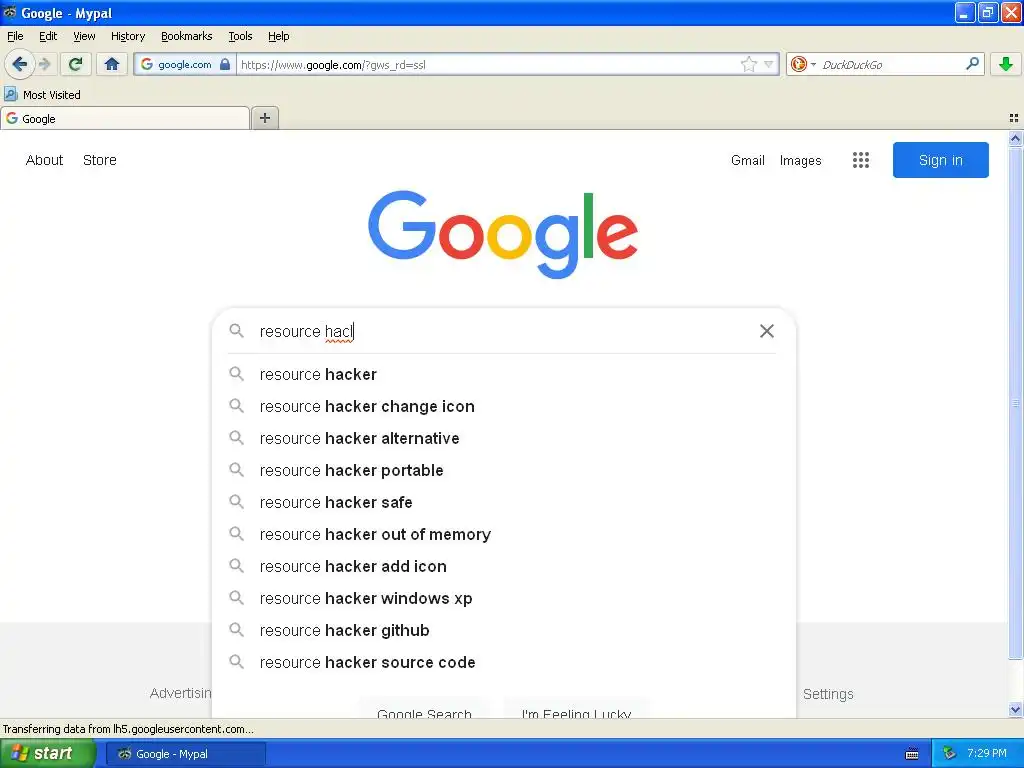
Task: Open the URL history dropdown arrow
Action: pyautogui.click(x=769, y=64)
